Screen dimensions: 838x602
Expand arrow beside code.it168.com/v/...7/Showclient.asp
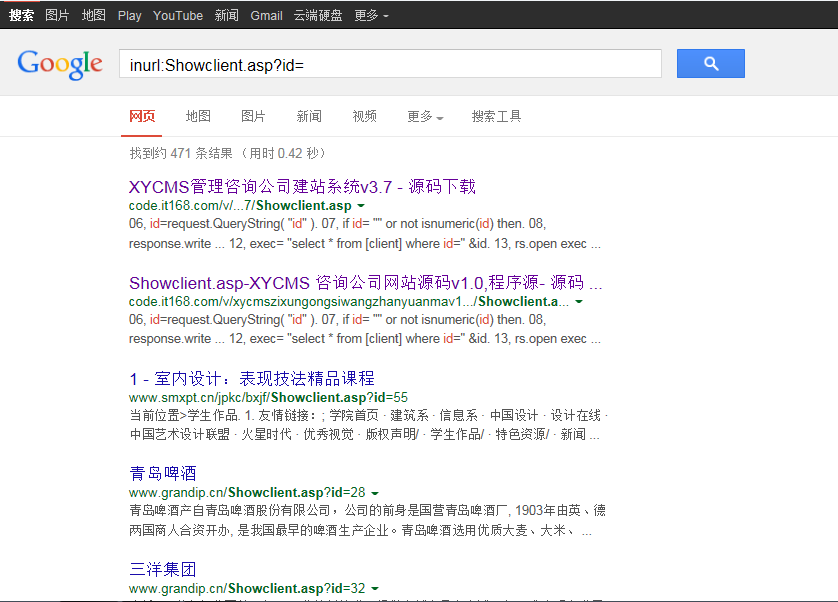[361, 206]
